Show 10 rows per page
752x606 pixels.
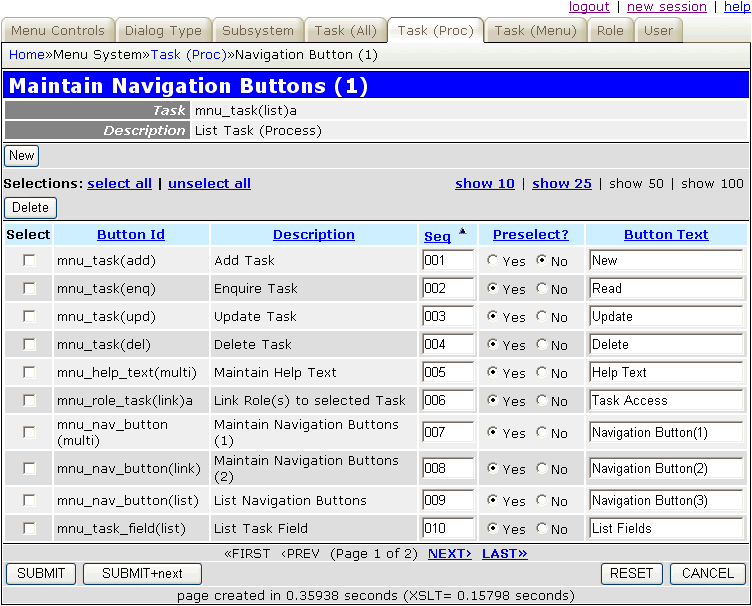pos(485,184)
